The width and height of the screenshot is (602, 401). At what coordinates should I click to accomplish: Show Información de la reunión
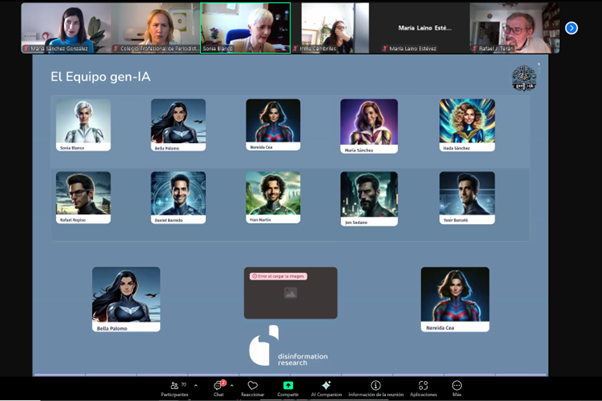375,386
